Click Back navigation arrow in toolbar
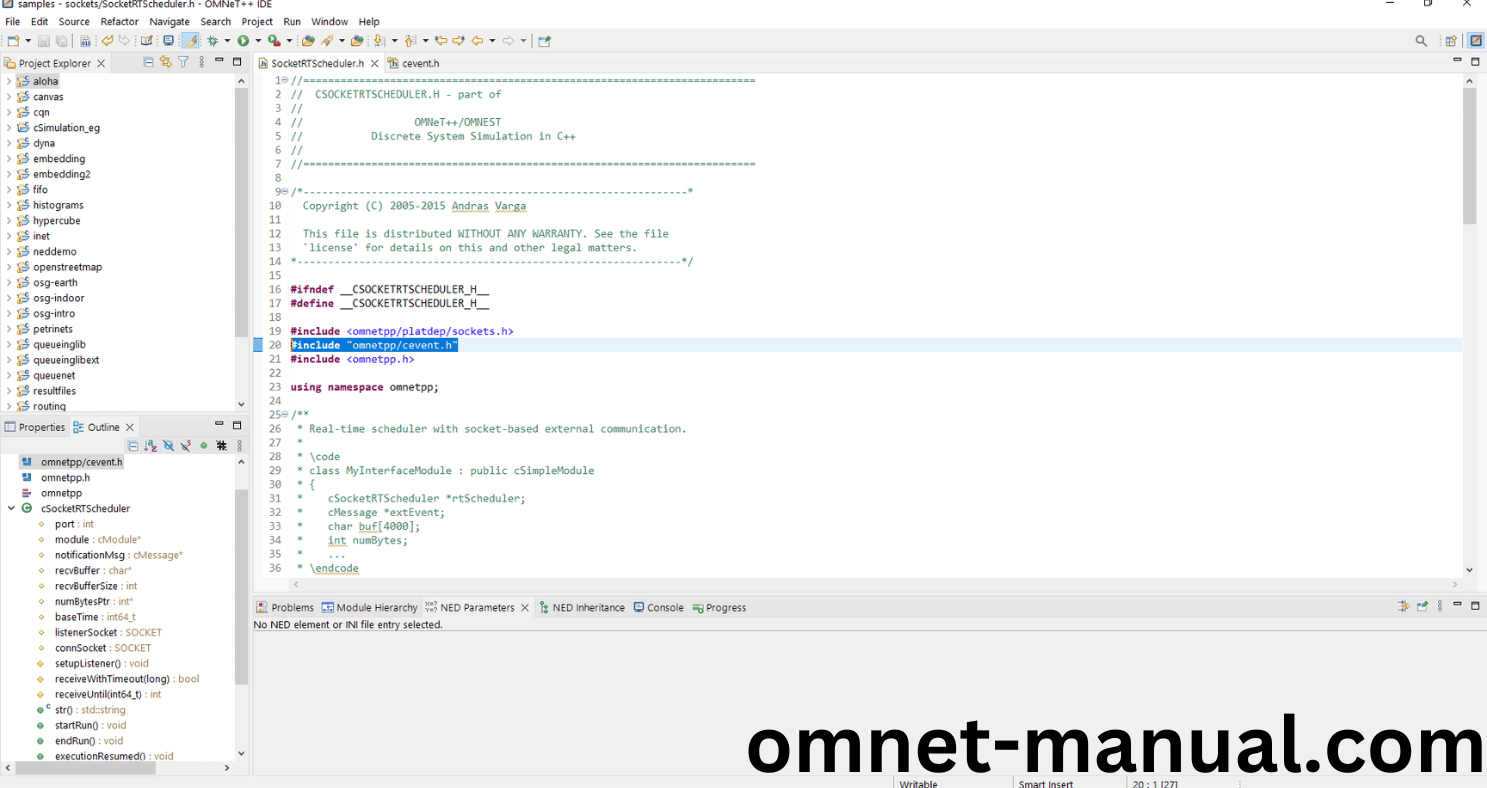This screenshot has width=1487, height=788. [477, 41]
